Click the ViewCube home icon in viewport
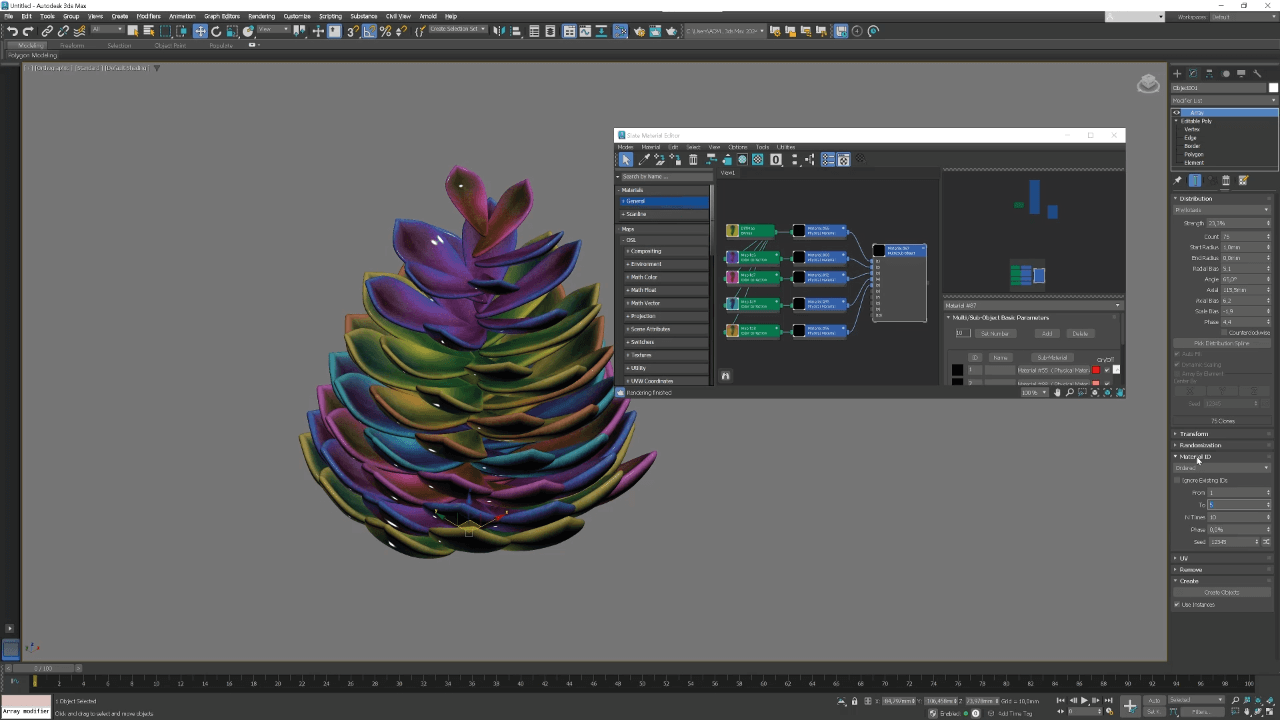 pyautogui.click(x=1148, y=84)
